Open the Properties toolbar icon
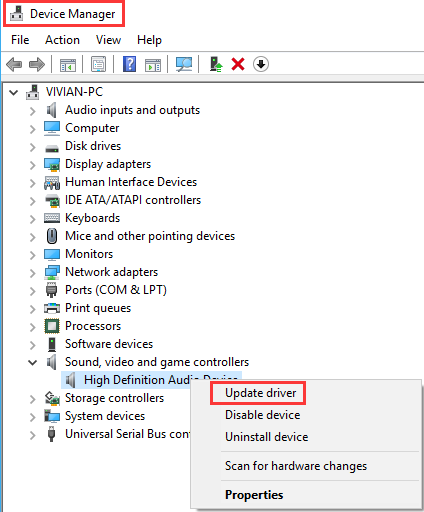Viewport: 424px width, 512px height. [98, 64]
